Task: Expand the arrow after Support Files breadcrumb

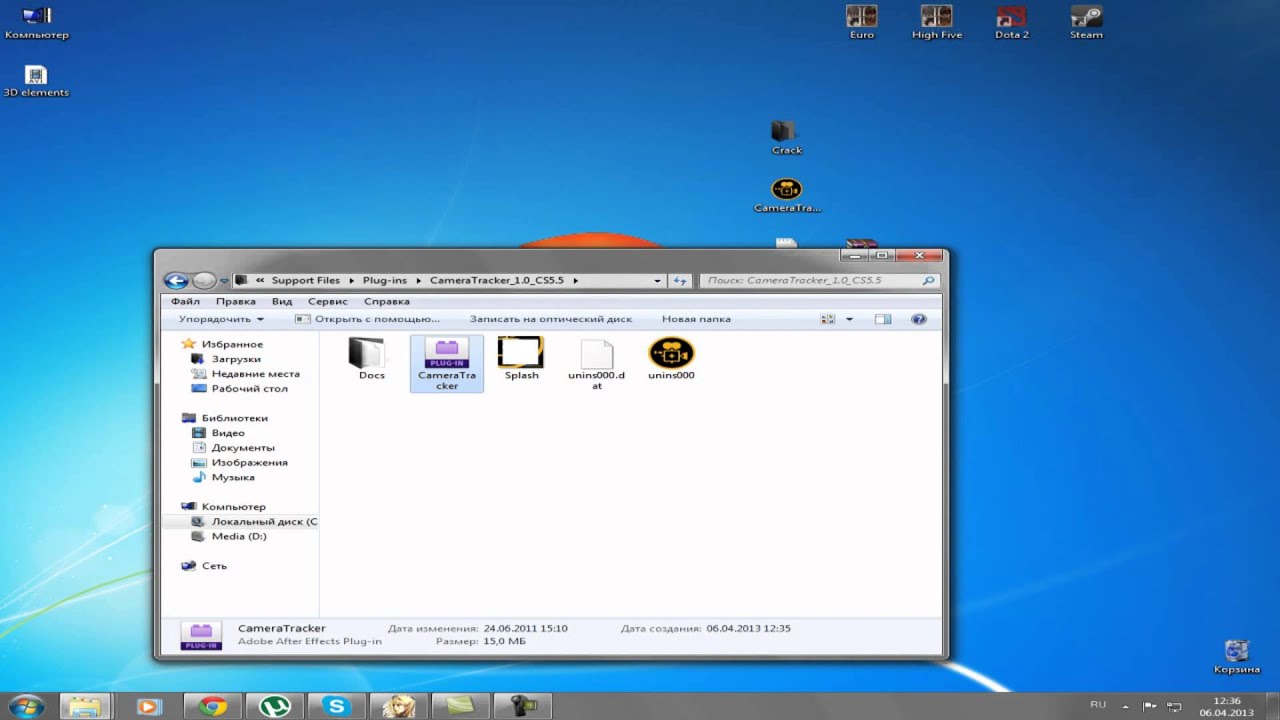Action: pyautogui.click(x=351, y=281)
